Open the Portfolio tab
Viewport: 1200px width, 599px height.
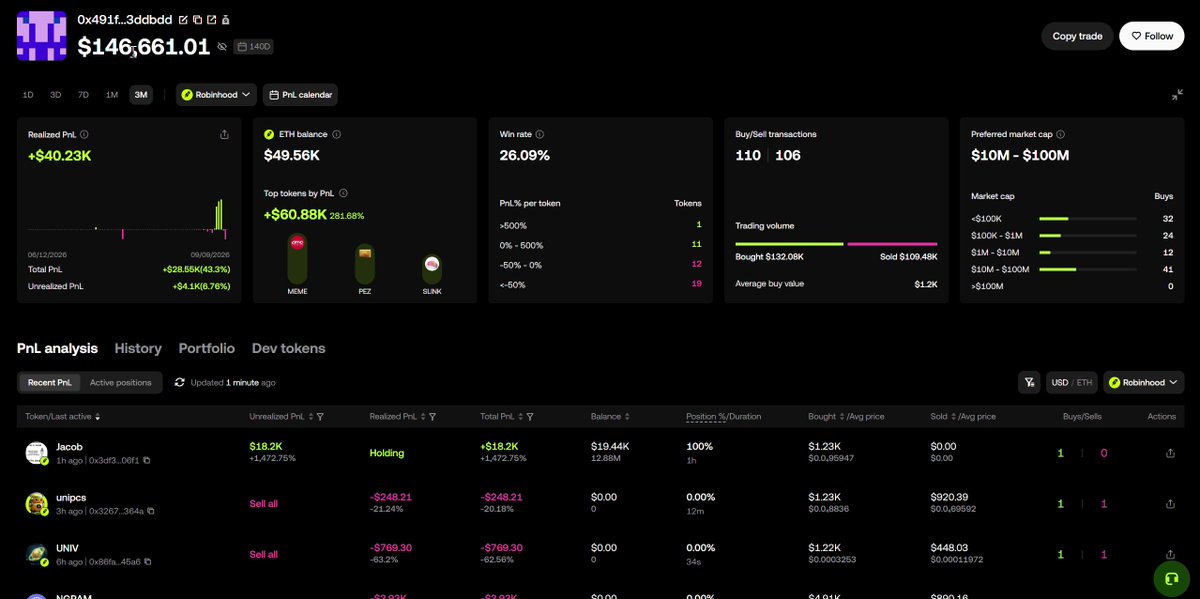(x=207, y=348)
